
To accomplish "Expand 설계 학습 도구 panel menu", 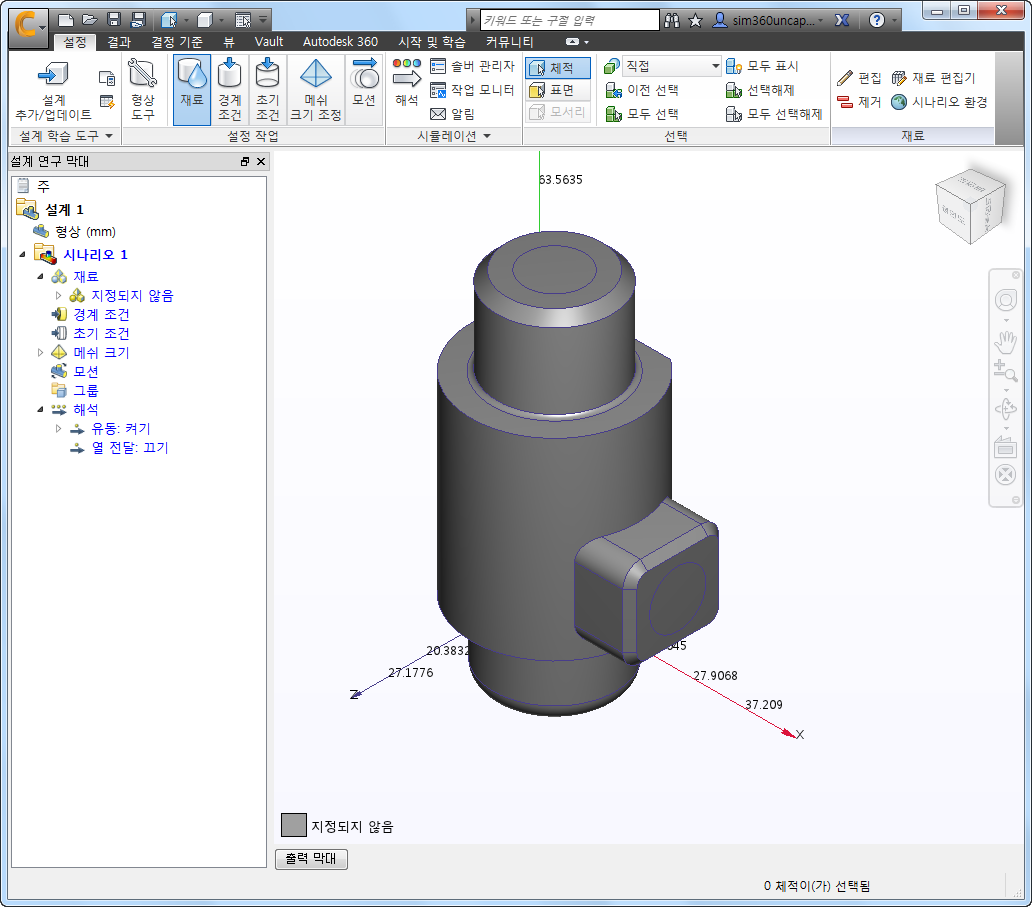I will coord(66,136).
